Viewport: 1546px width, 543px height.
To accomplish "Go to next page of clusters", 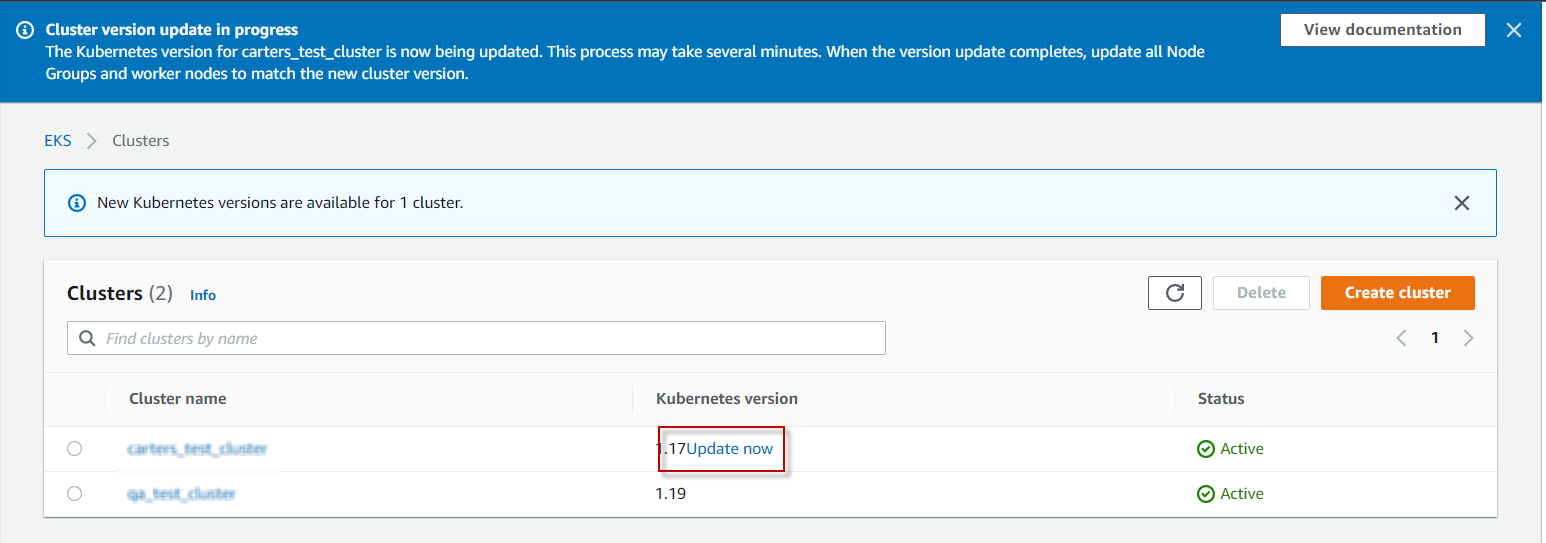I will coord(1468,338).
